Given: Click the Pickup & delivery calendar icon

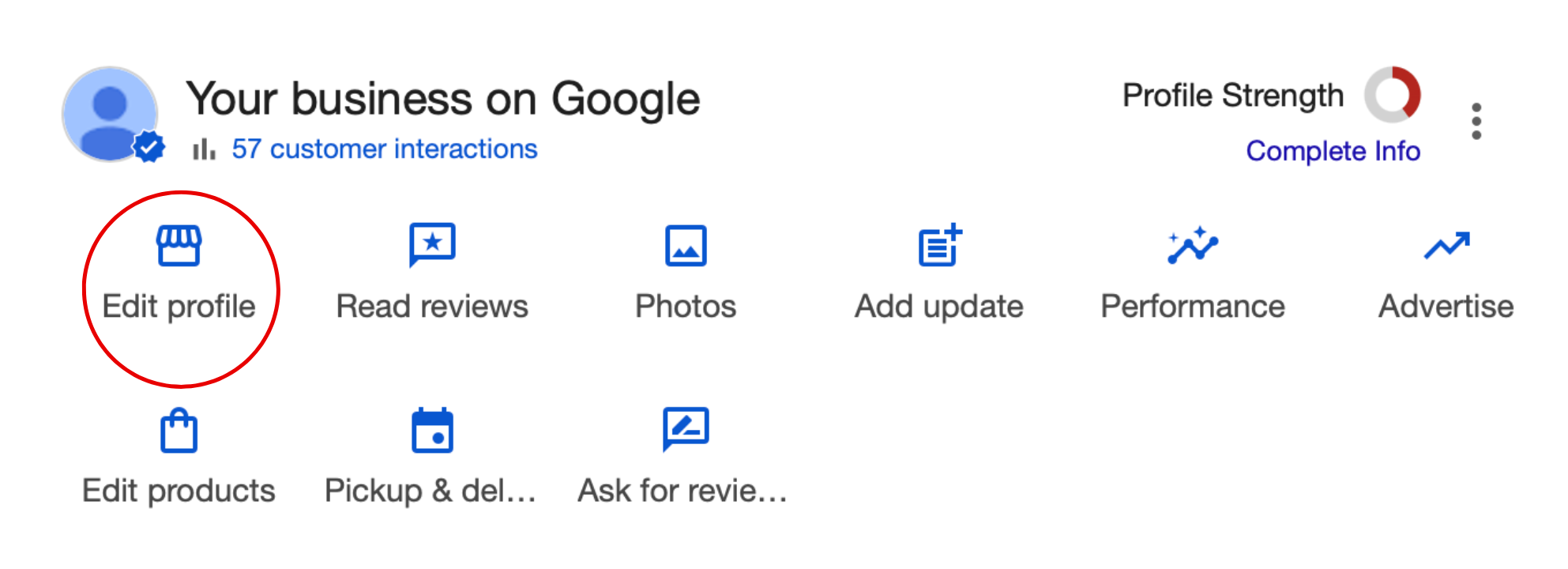Looking at the screenshot, I should click(x=432, y=430).
